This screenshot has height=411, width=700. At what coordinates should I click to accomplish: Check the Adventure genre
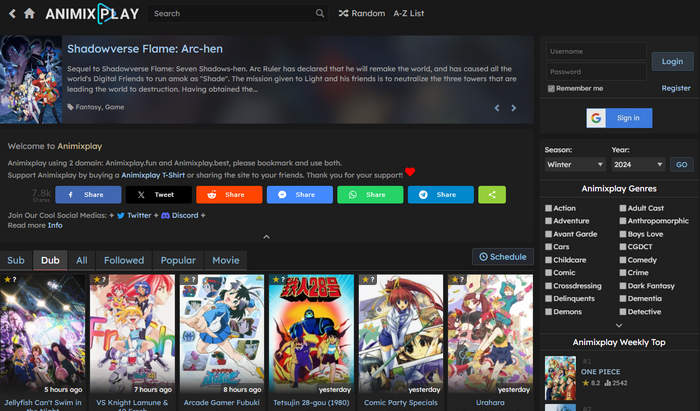(549, 221)
